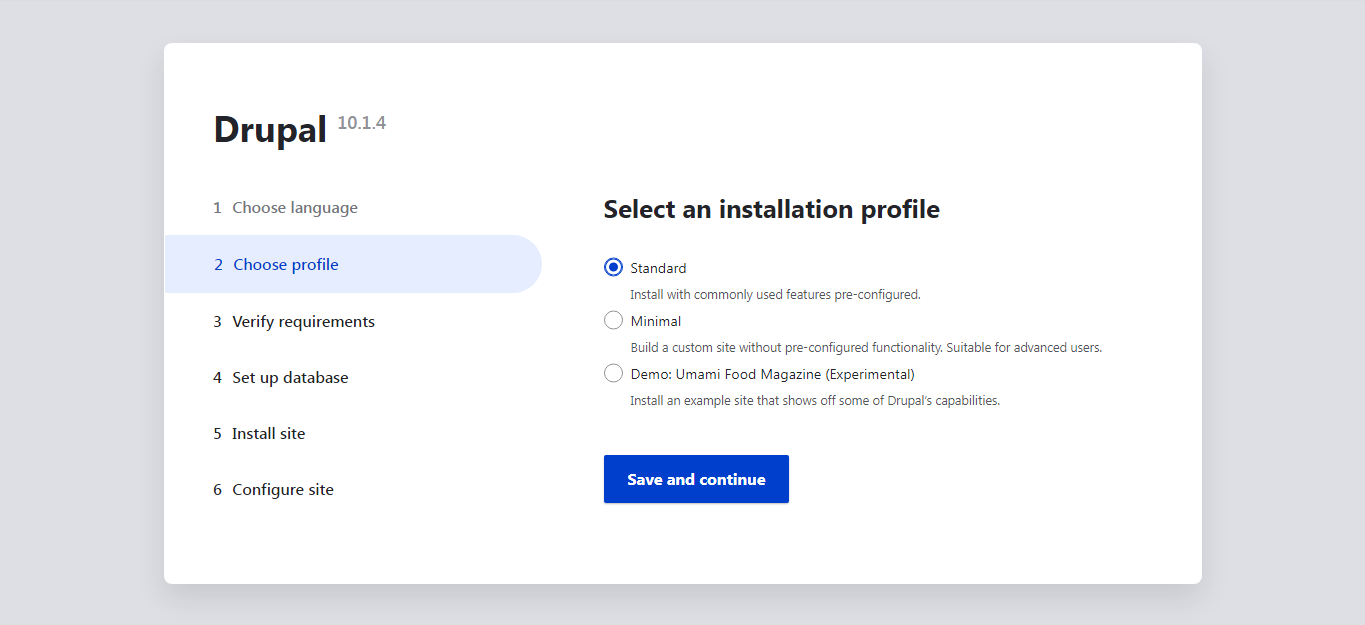Click the version label 10.1.4
Viewport: 1365px width, 625px height.
(361, 122)
